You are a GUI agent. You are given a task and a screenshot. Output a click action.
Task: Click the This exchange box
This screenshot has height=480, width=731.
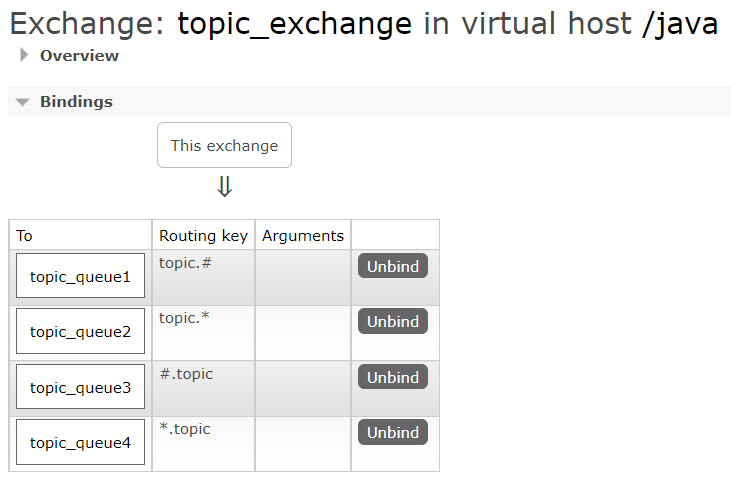click(x=224, y=146)
